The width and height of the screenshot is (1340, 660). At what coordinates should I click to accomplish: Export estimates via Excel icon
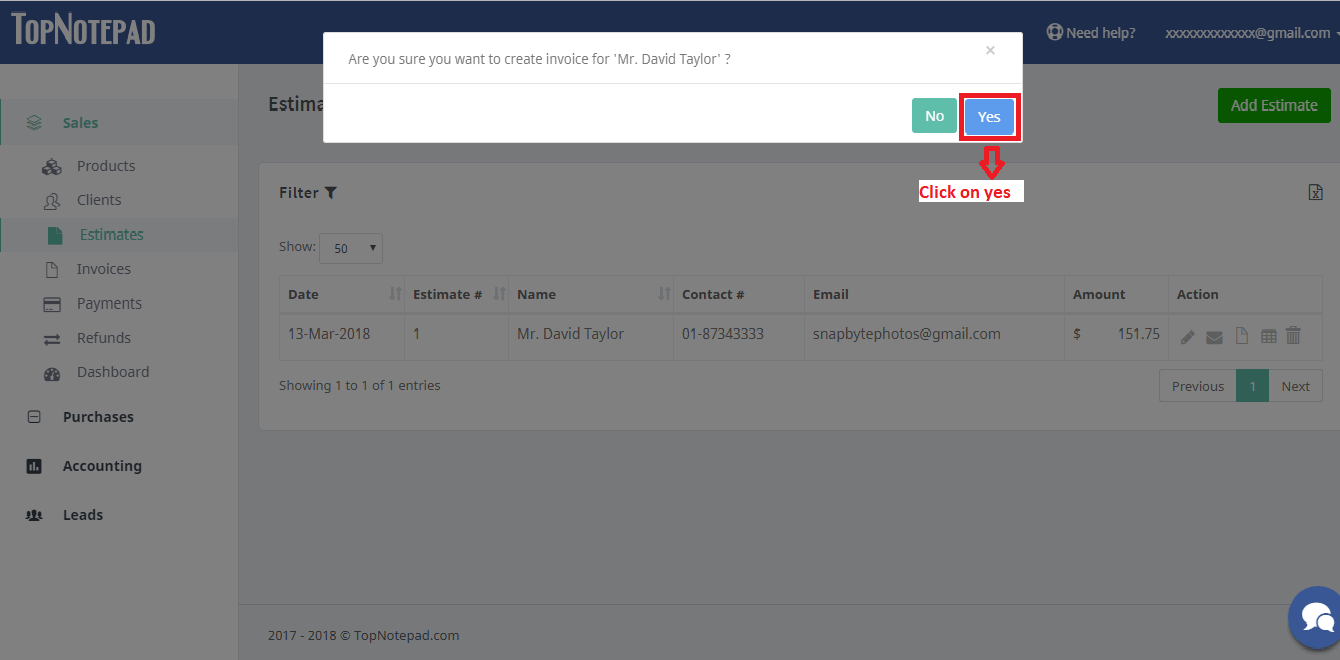(x=1316, y=192)
